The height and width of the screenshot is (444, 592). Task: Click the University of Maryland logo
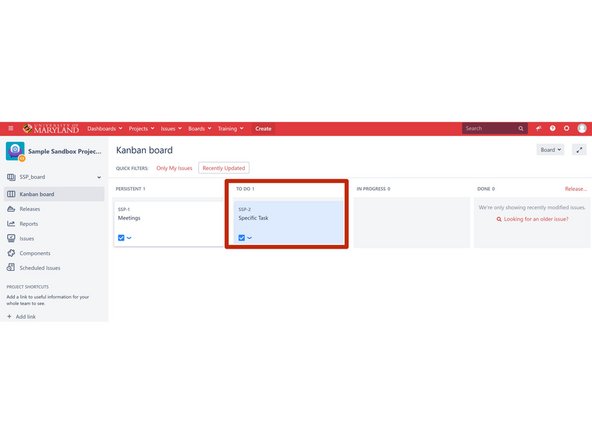point(51,128)
